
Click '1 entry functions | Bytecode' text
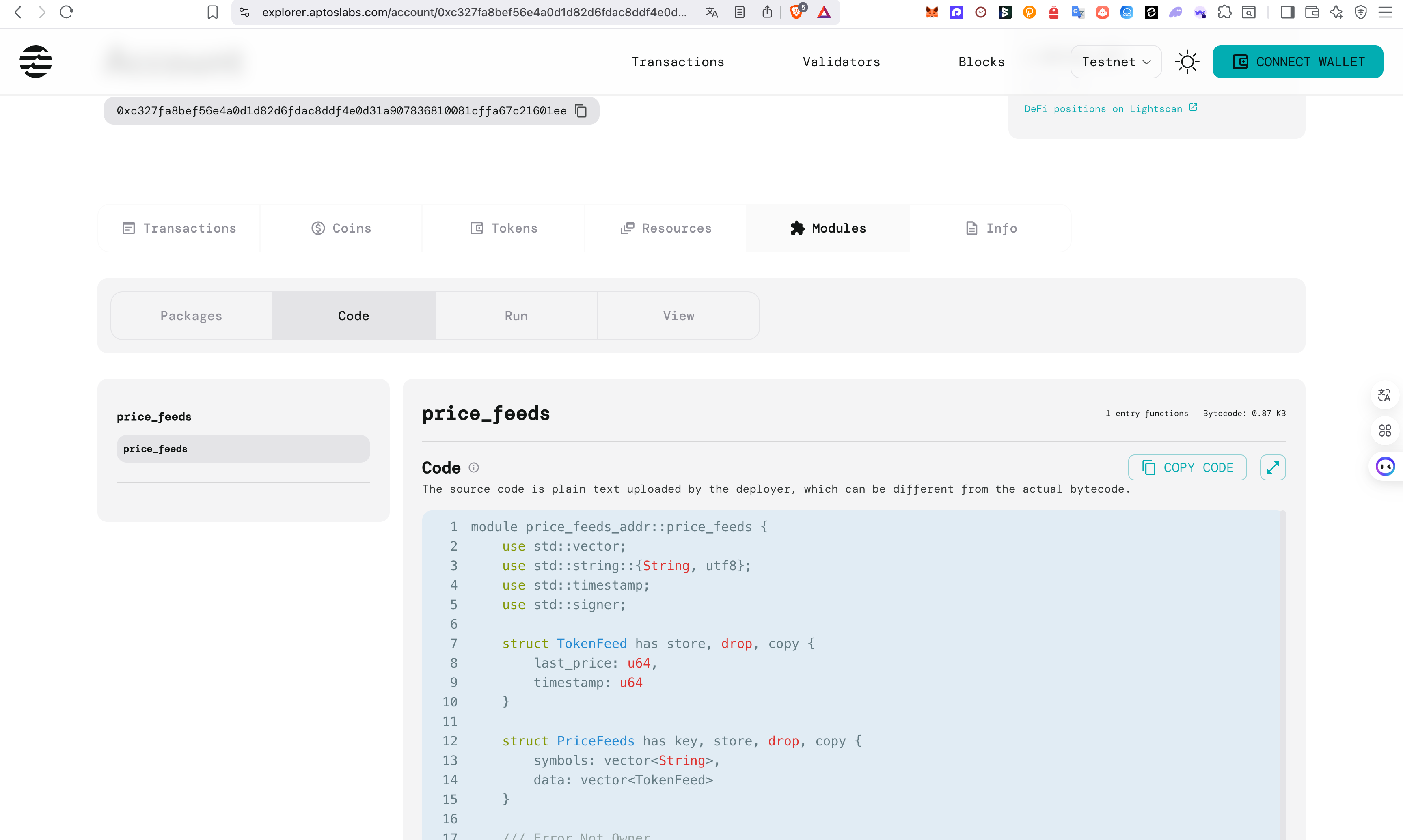tap(1195, 413)
